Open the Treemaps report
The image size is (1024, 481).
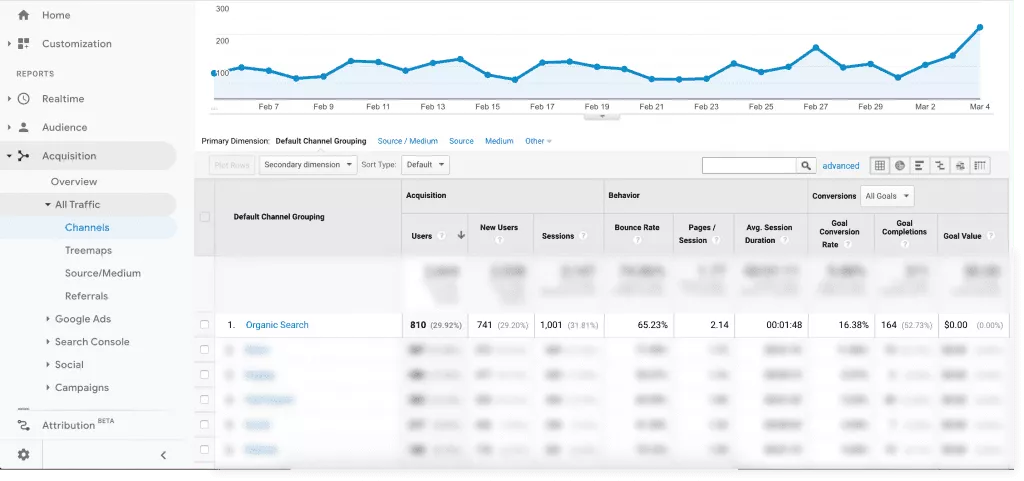click(x=88, y=250)
